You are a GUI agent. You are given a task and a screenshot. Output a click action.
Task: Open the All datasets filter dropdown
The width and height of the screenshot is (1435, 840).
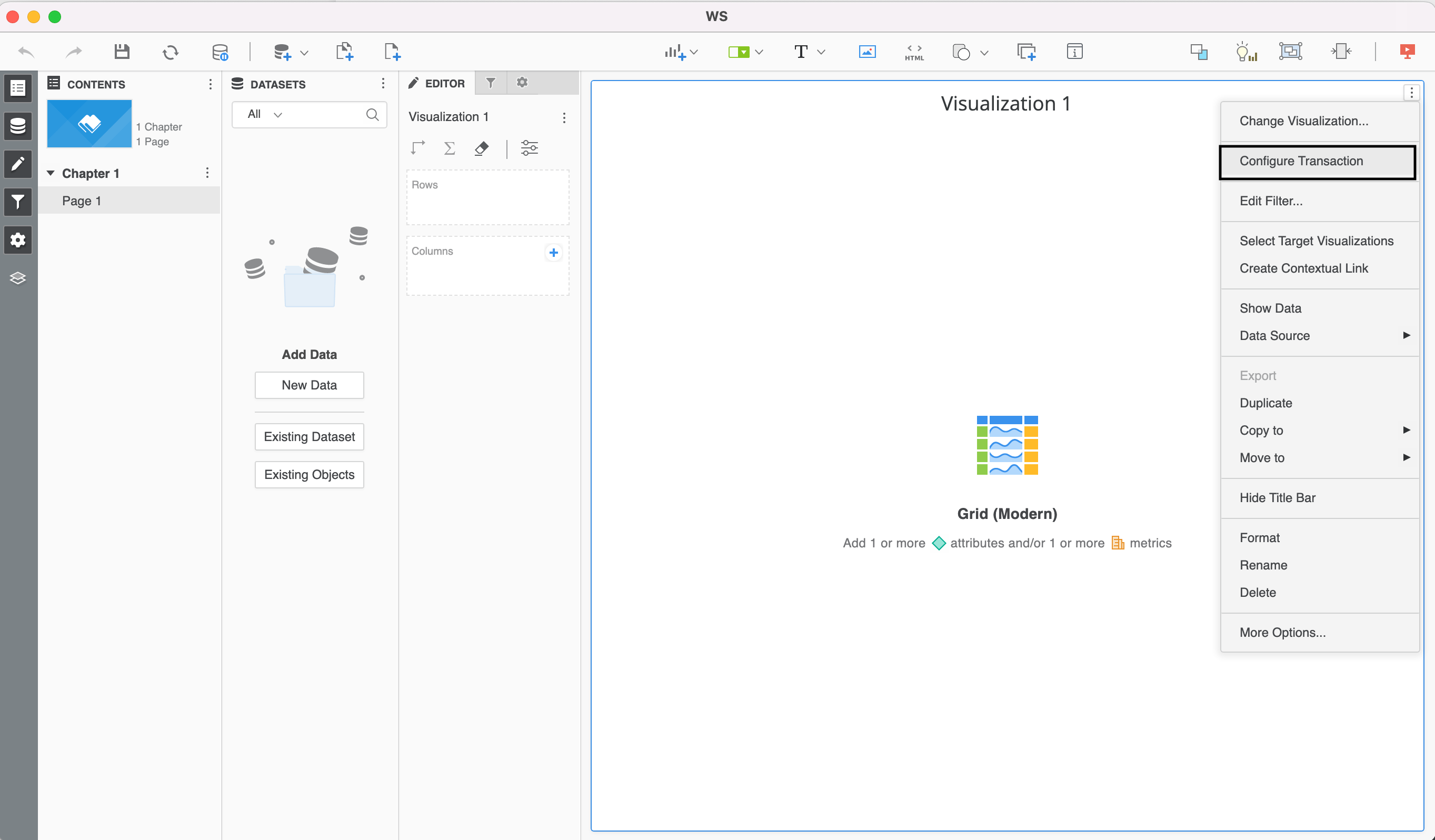(265, 114)
